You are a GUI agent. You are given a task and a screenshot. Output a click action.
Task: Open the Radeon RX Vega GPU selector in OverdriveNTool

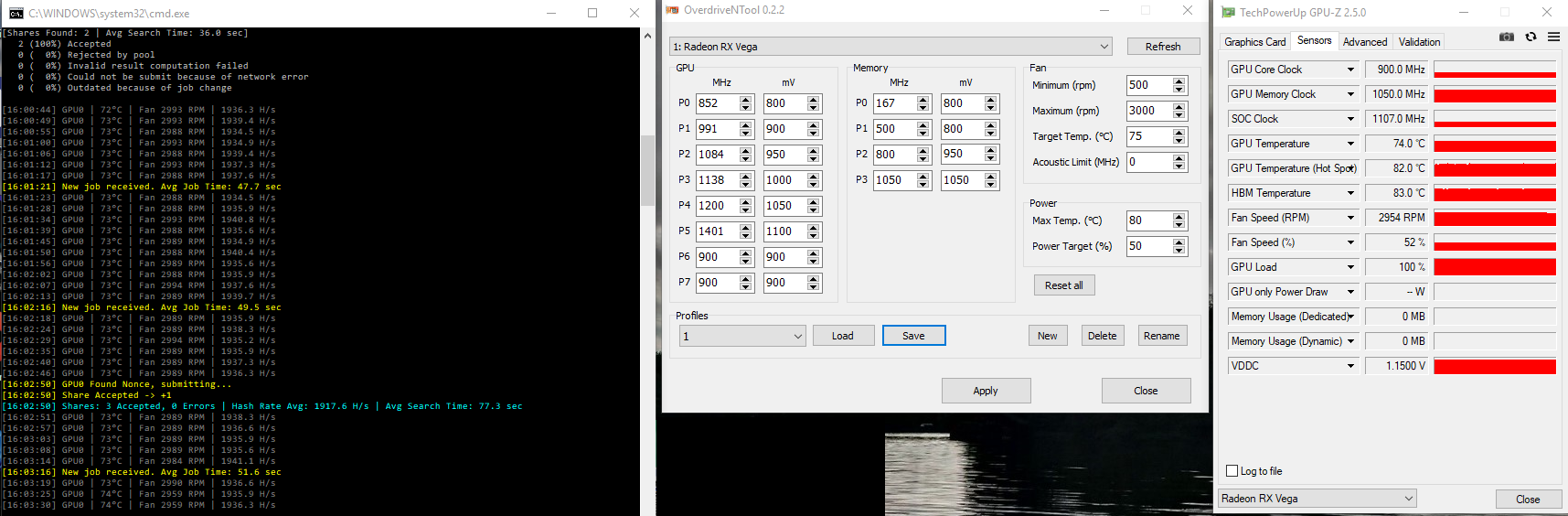point(891,47)
